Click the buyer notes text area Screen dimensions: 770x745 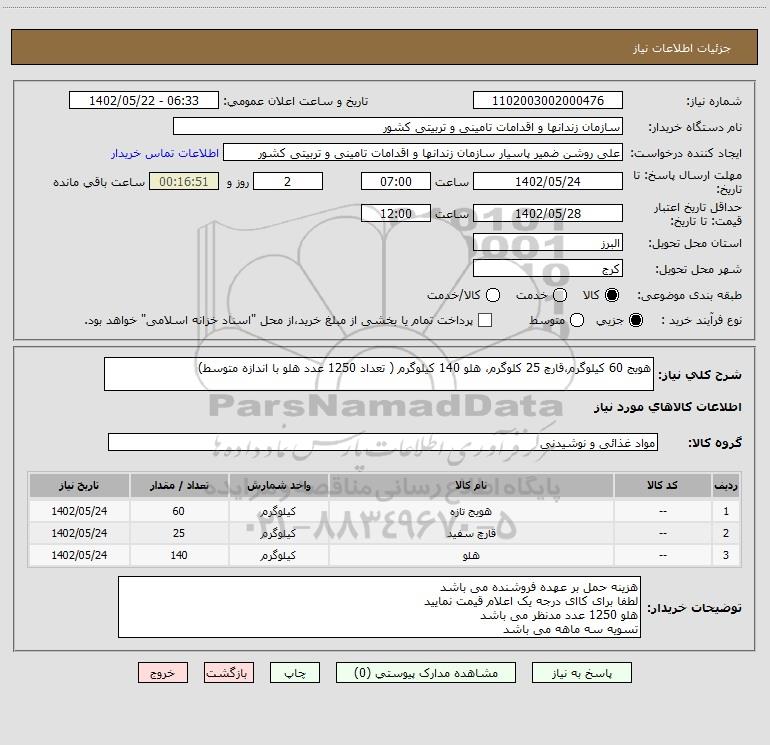(x=379, y=607)
